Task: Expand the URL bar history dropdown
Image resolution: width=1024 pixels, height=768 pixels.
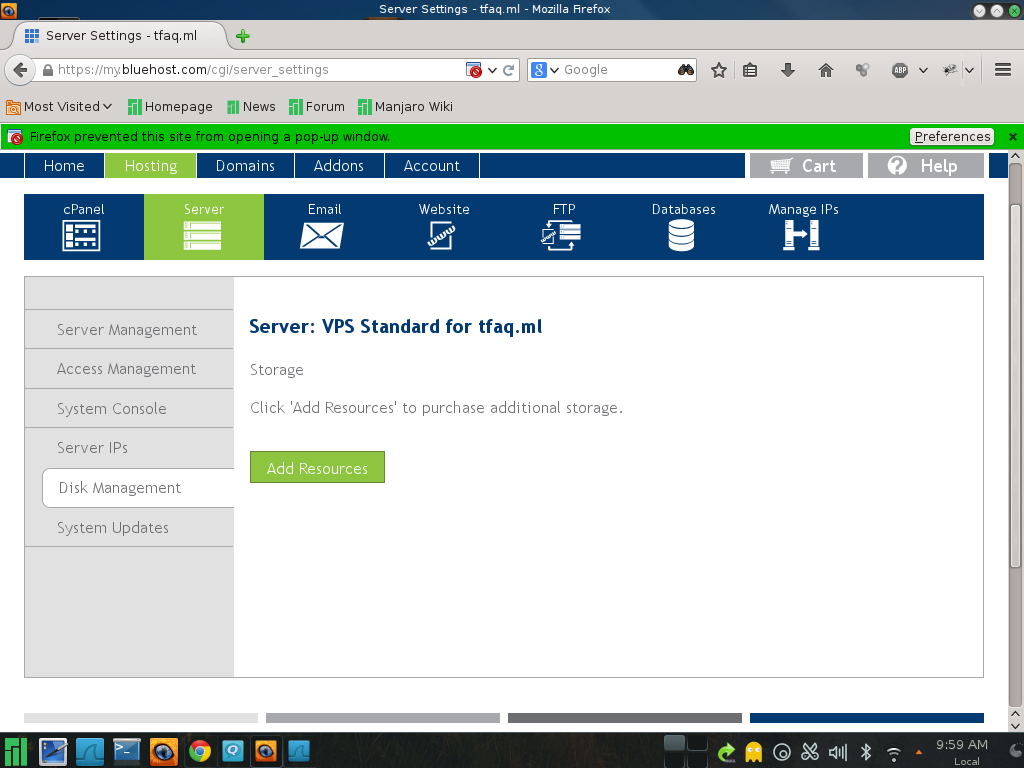Action: pos(493,70)
